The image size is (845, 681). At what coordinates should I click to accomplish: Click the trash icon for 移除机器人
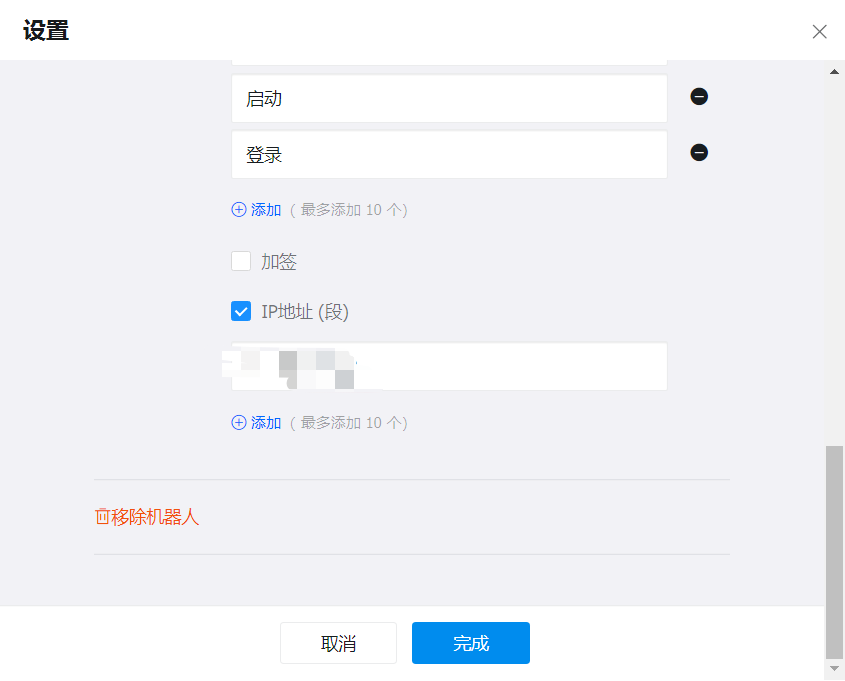click(102, 517)
